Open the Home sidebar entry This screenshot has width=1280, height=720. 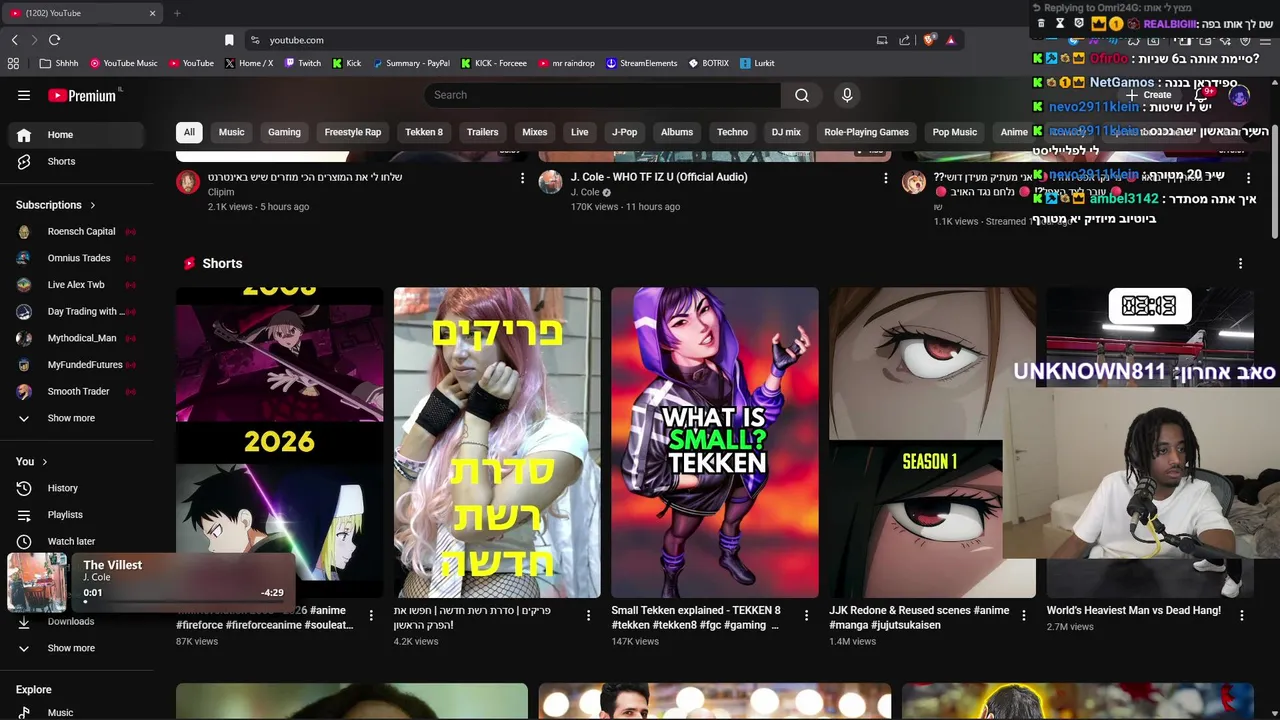pyautogui.click(x=78, y=135)
